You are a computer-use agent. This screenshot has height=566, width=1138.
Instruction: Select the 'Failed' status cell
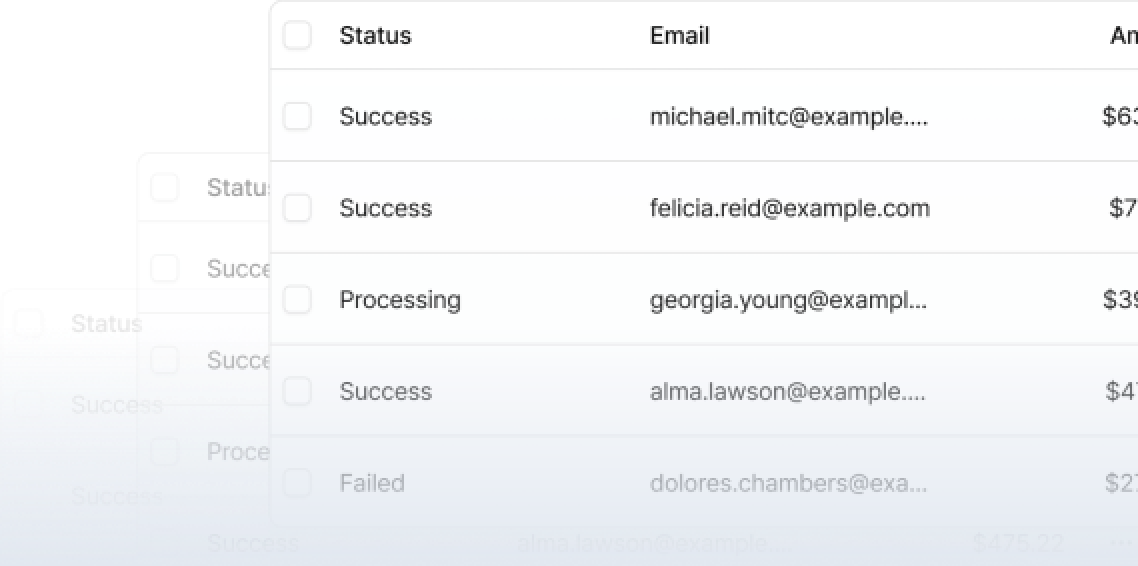click(x=372, y=483)
